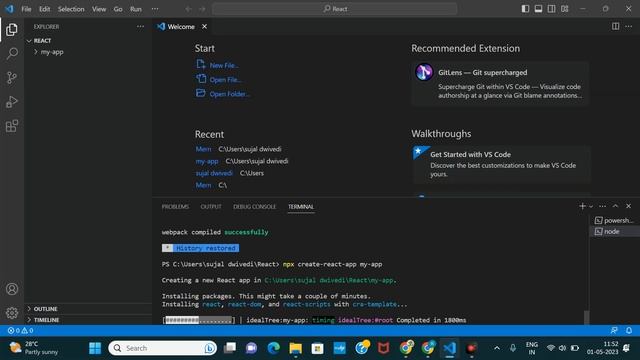Open the Edit menu
Screen dimensions: 640x360
click(x=44, y=9)
